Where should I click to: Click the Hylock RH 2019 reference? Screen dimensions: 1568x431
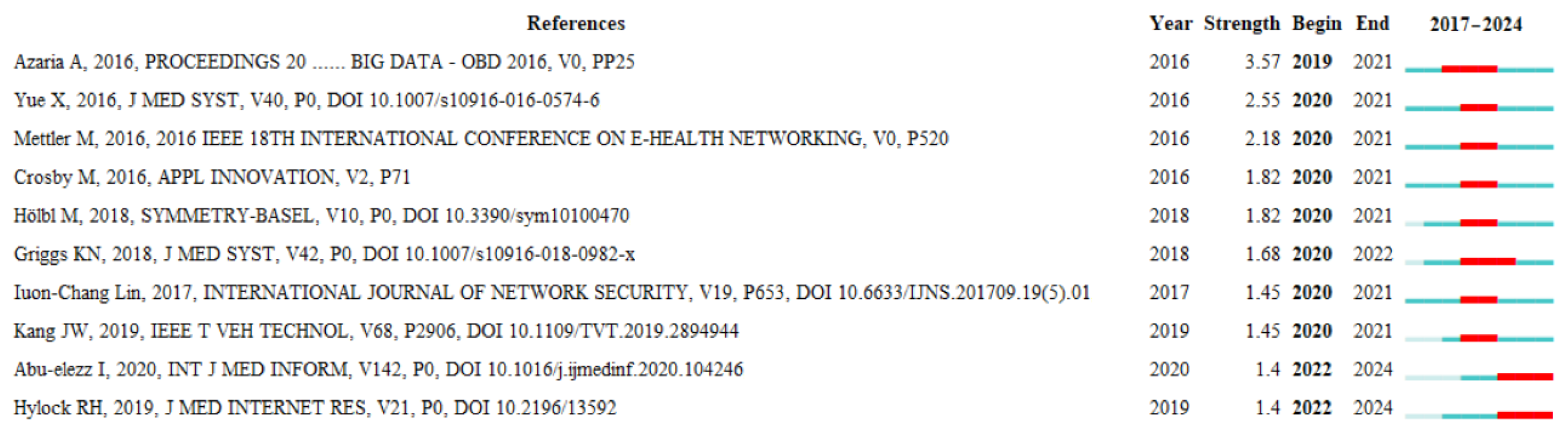tap(314, 407)
